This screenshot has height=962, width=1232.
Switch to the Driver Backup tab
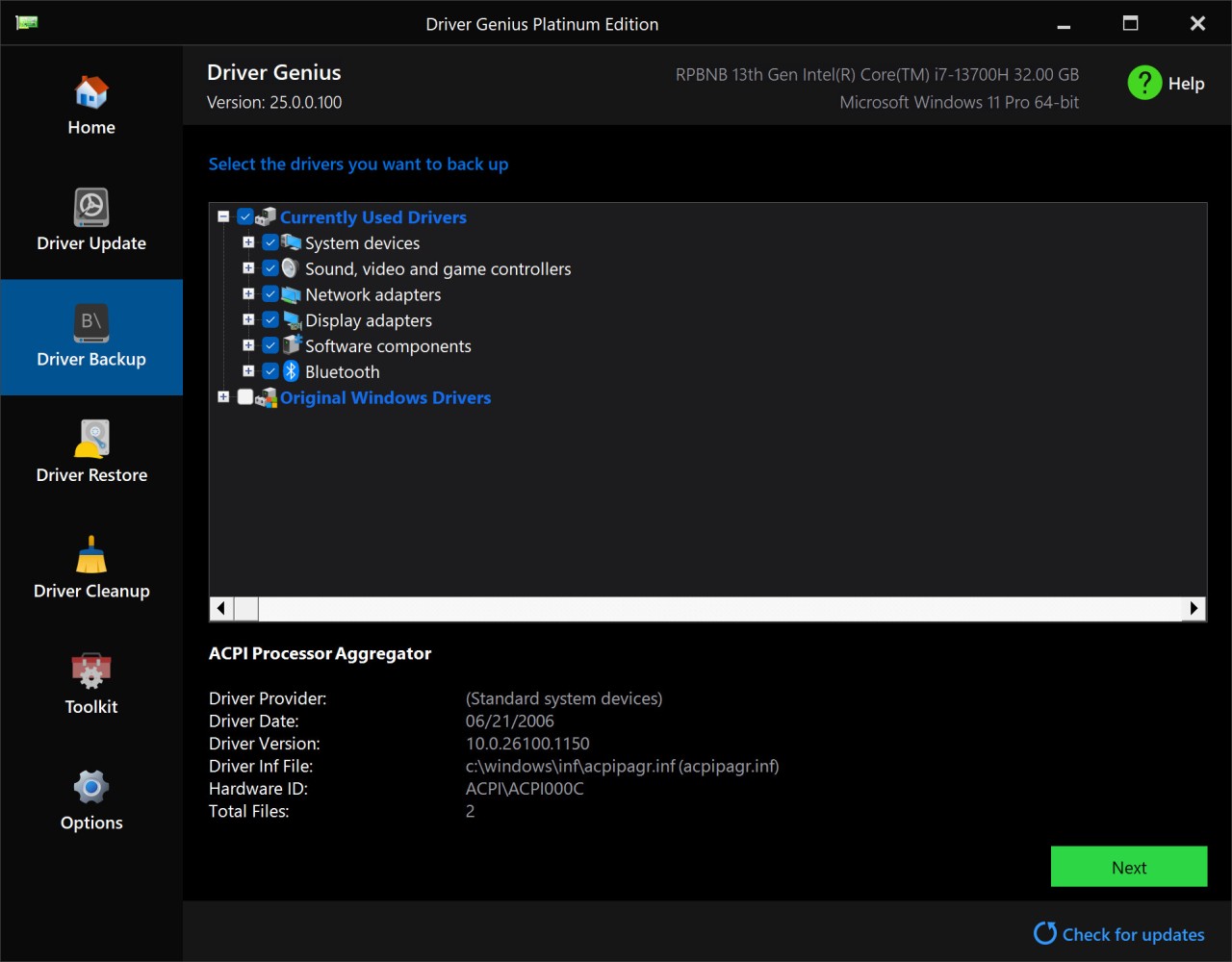91,337
